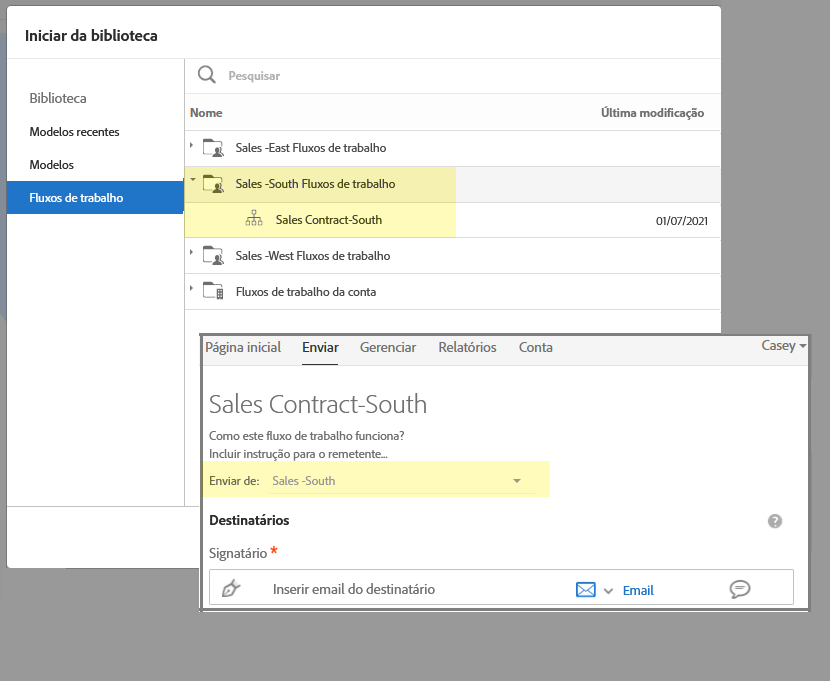The width and height of the screenshot is (832, 681).
Task: Click the recipient email input field
Action: click(400, 589)
